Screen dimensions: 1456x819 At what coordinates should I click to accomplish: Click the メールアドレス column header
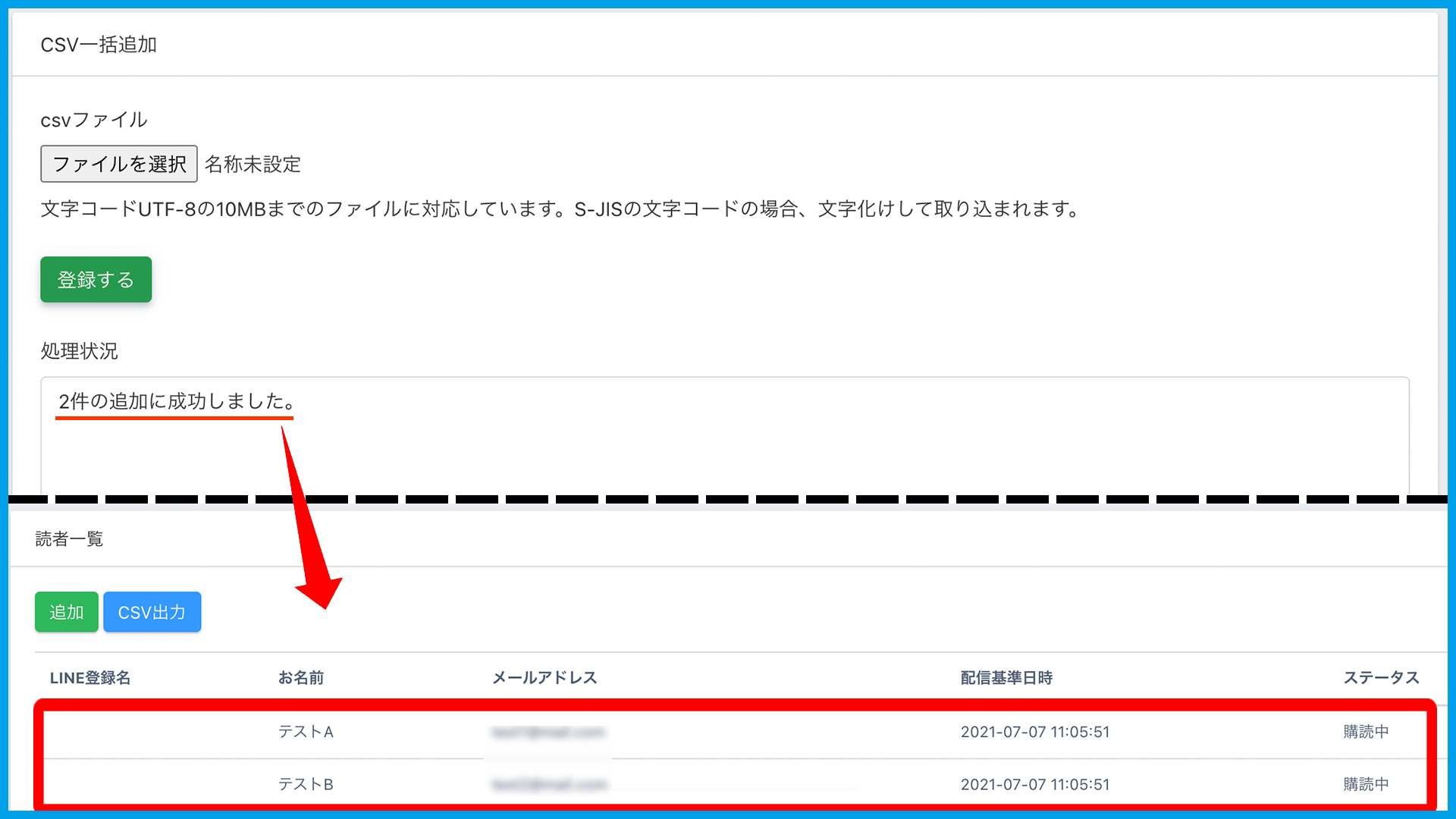pos(544,678)
